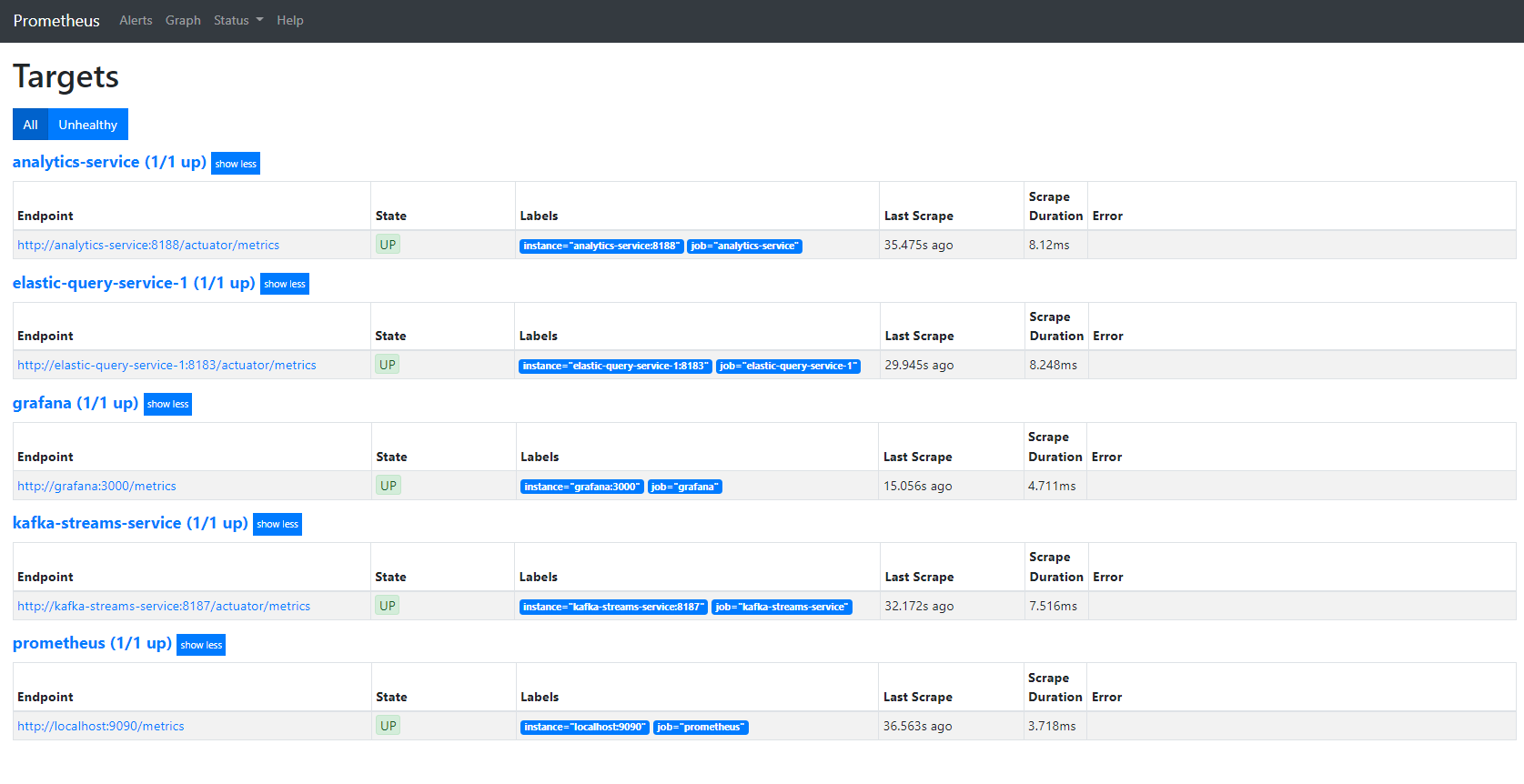Expand the Status dropdown menu
This screenshot has height=784, width=1524.
click(x=238, y=20)
